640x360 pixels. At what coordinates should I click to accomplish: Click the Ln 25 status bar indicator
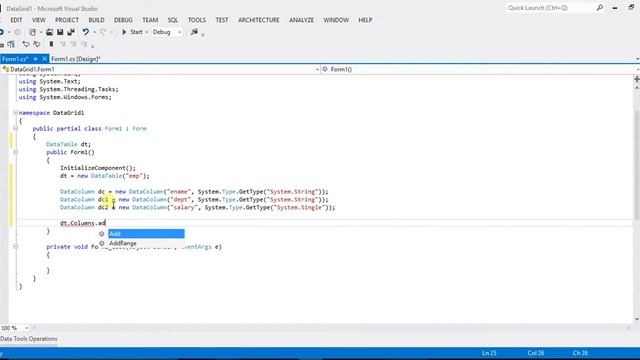click(x=489, y=353)
